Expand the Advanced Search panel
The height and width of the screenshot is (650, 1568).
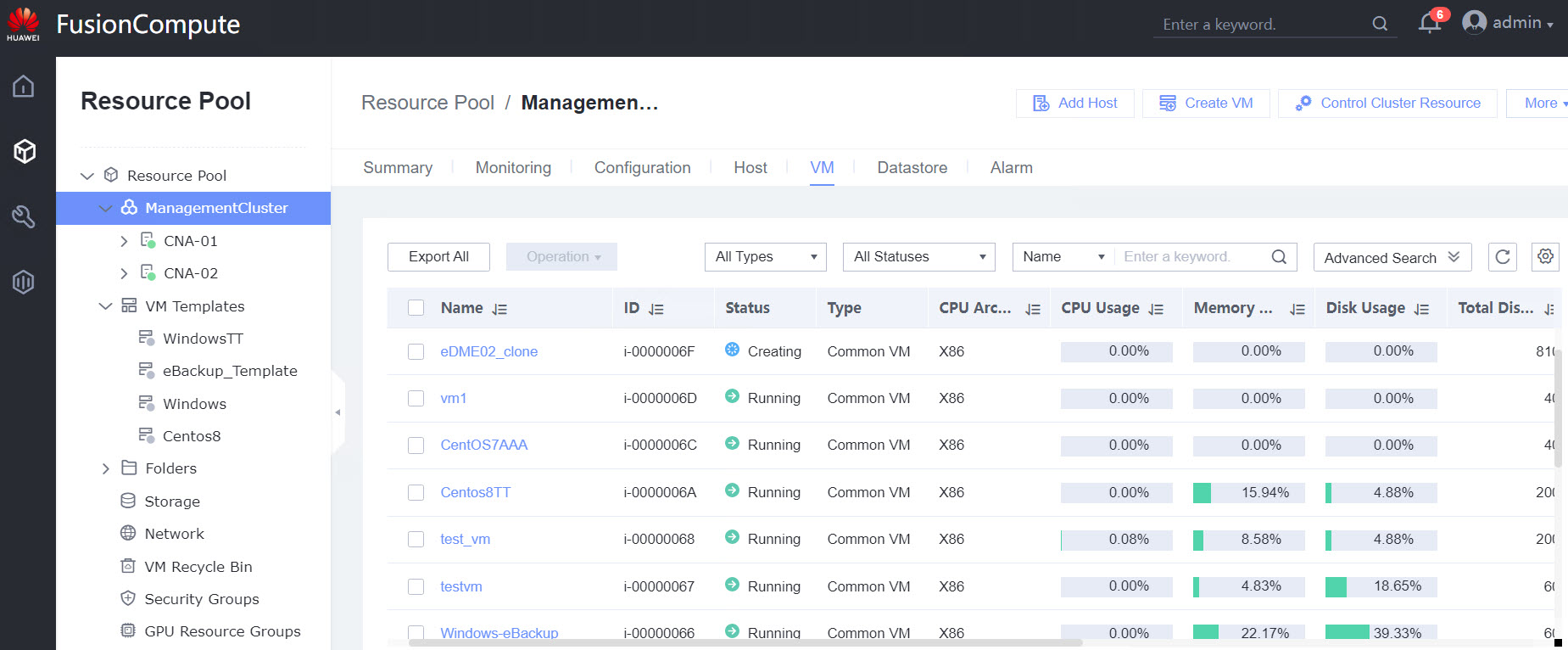click(1392, 257)
